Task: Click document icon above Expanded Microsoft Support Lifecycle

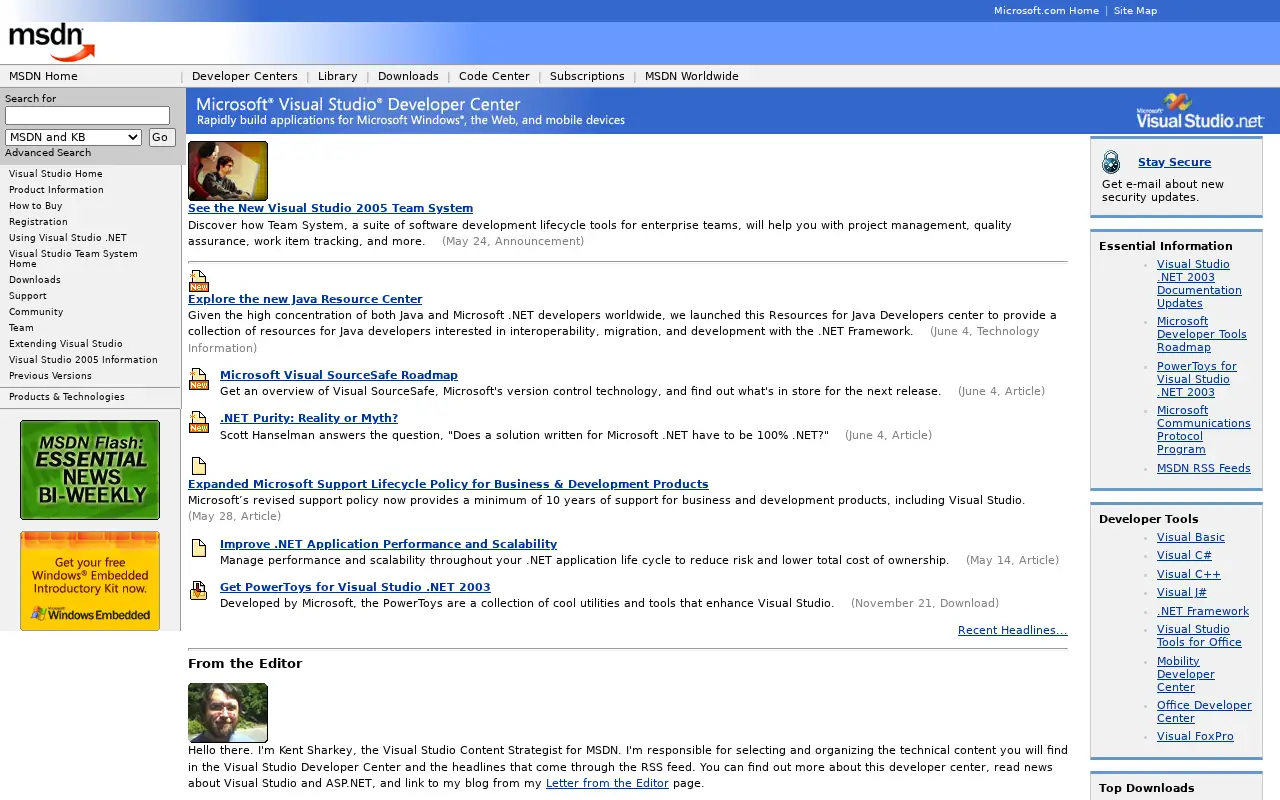Action: (199, 466)
